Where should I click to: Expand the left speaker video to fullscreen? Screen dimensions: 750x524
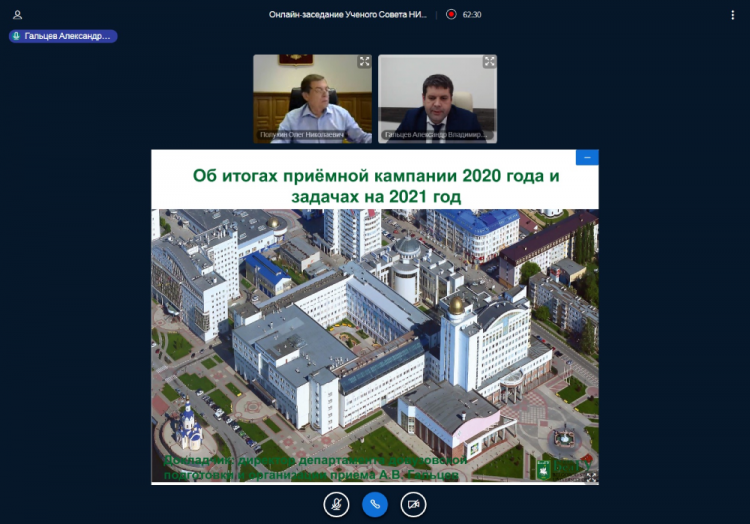[365, 62]
